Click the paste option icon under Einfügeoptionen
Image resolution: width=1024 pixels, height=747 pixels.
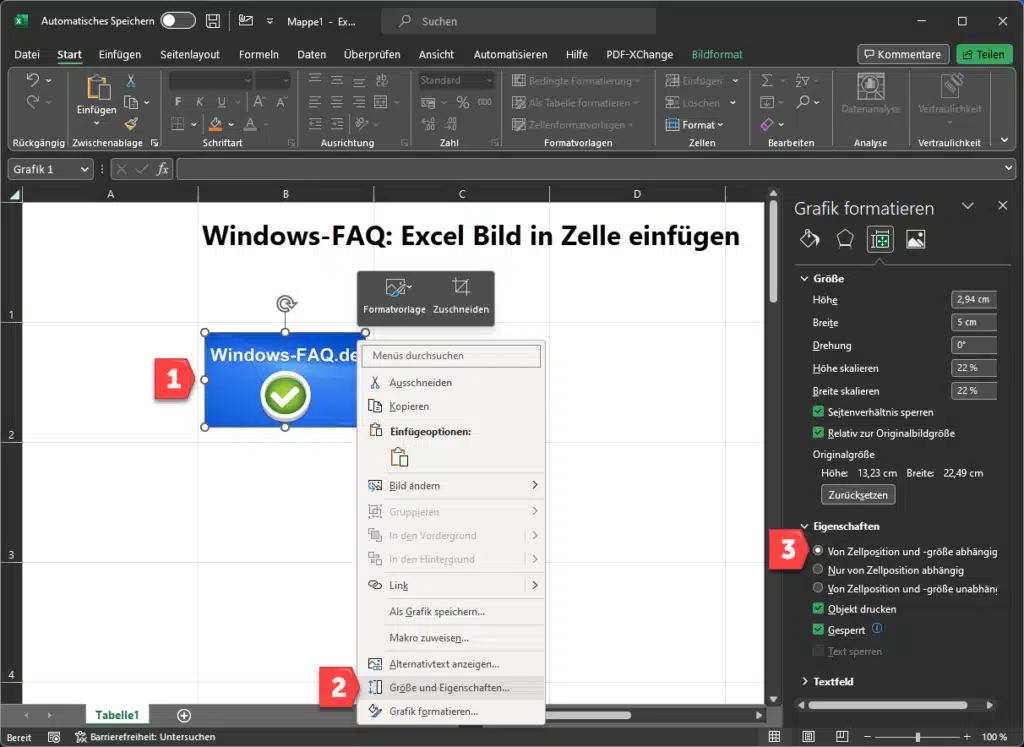coord(399,457)
